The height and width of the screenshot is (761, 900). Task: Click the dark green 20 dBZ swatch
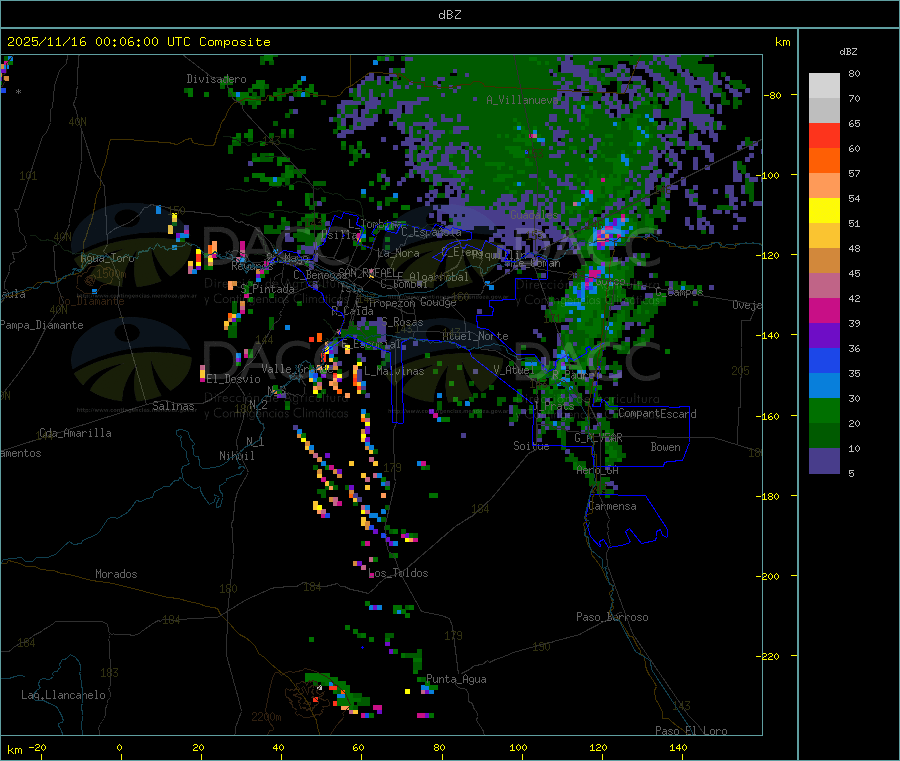(x=824, y=436)
